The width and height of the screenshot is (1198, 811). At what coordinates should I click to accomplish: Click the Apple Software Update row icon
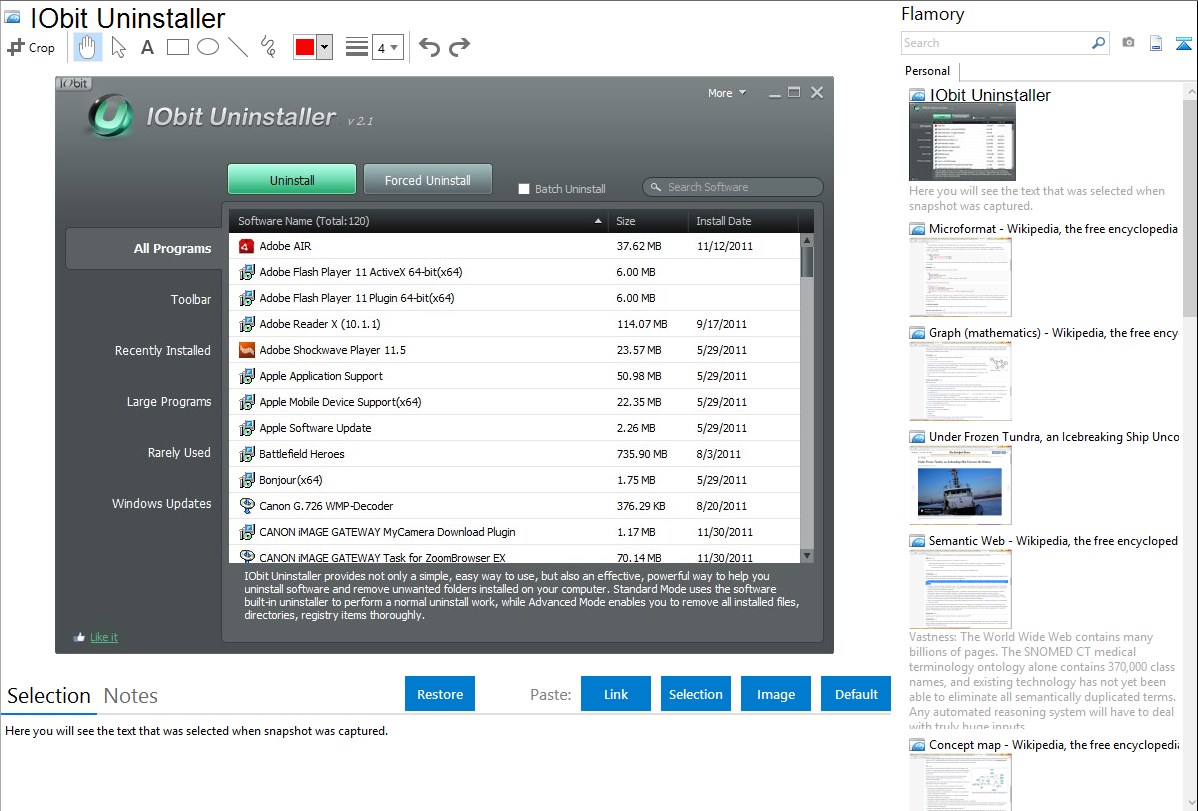point(246,428)
